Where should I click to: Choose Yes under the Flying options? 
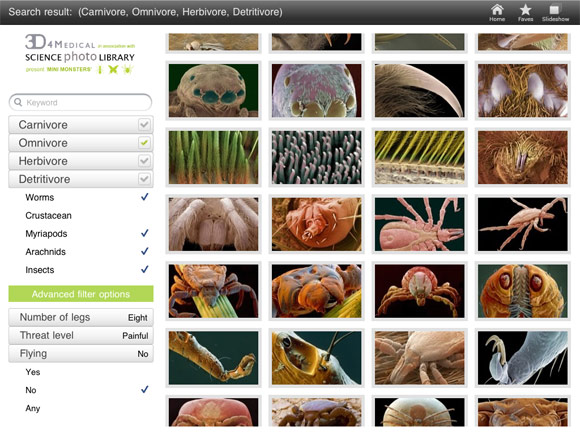(33, 372)
